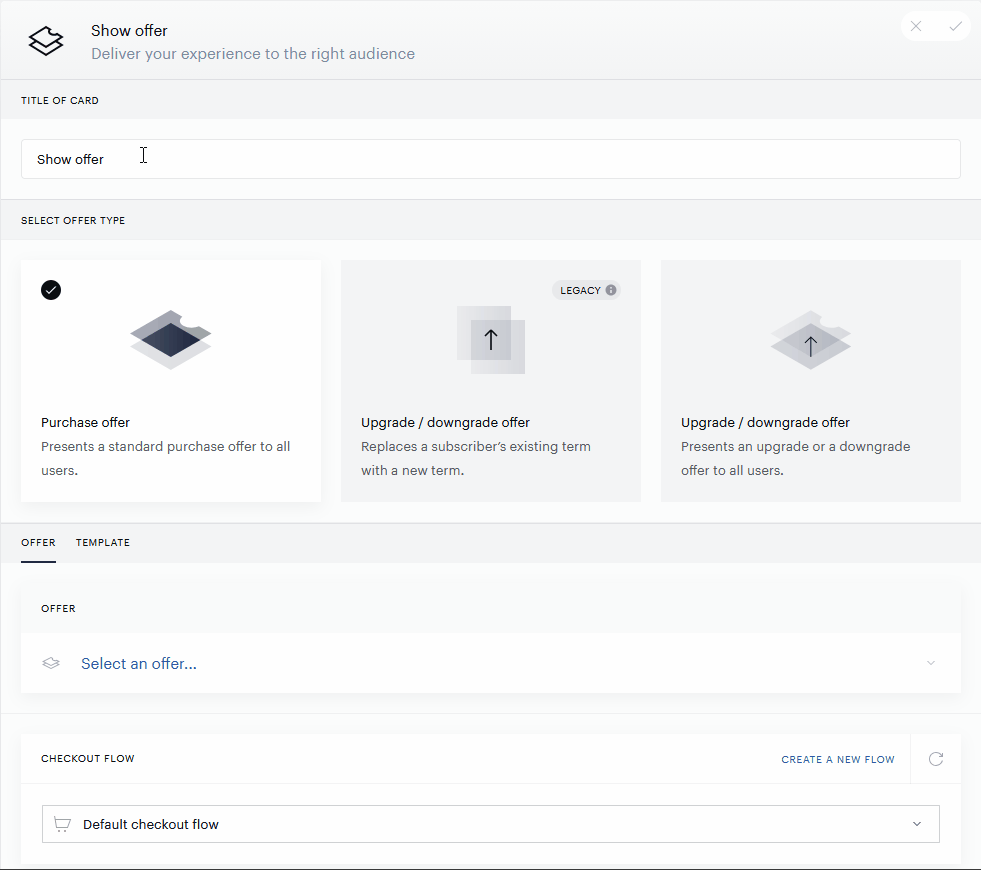Click the refresh checkout flows icon
981x870 pixels.
pyautogui.click(x=936, y=759)
